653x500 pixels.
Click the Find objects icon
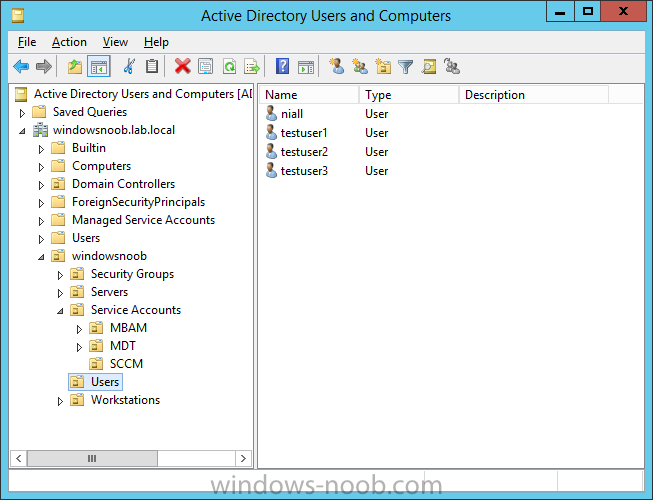point(429,67)
